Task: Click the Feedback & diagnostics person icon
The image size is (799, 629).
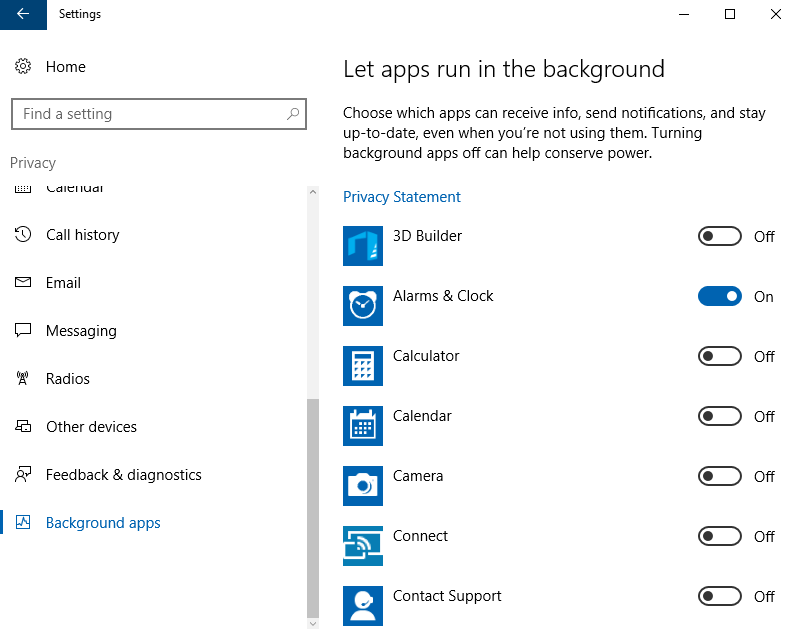Action: tap(23, 475)
